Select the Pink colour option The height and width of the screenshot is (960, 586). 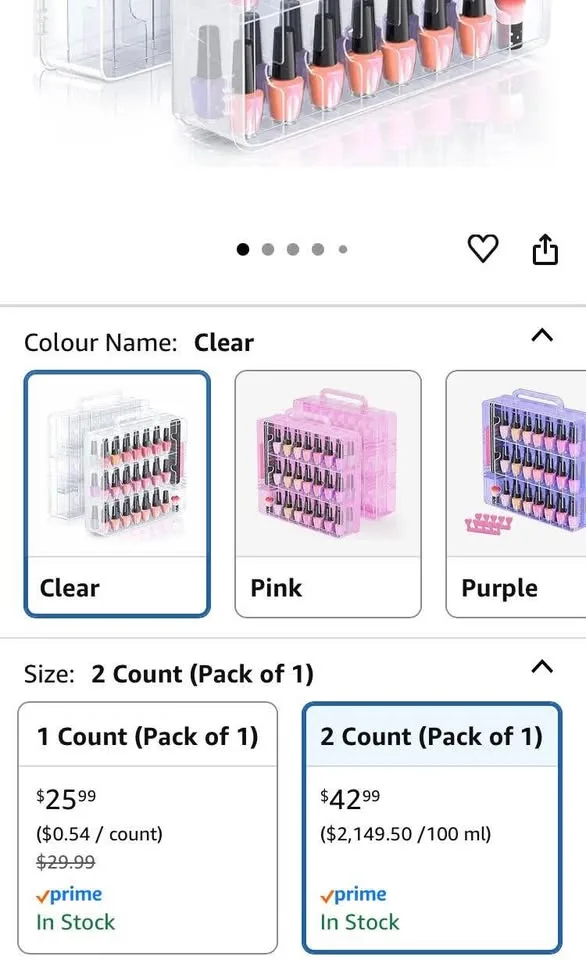pyautogui.click(x=327, y=493)
